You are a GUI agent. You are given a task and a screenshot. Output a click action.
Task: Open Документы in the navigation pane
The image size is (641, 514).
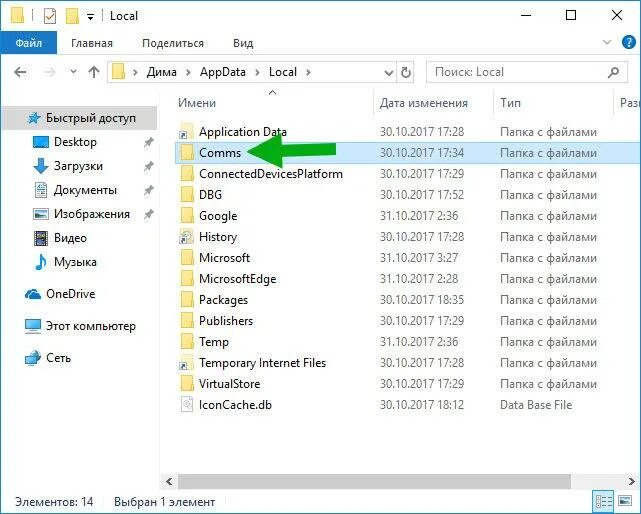click(85, 190)
